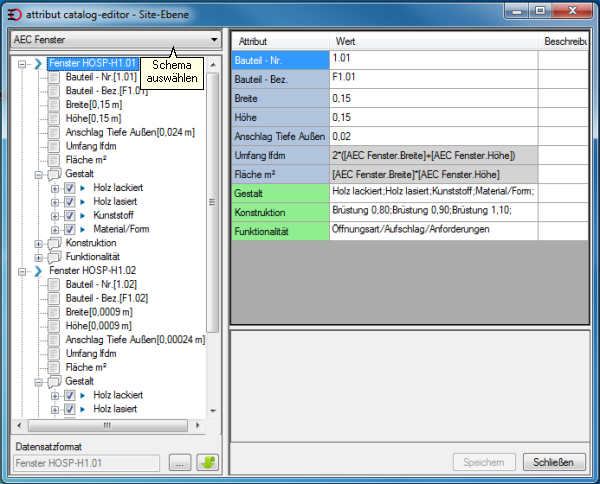Click the Attribut column header
Image resolution: width=600 pixels, height=484 pixels.
(x=280, y=41)
